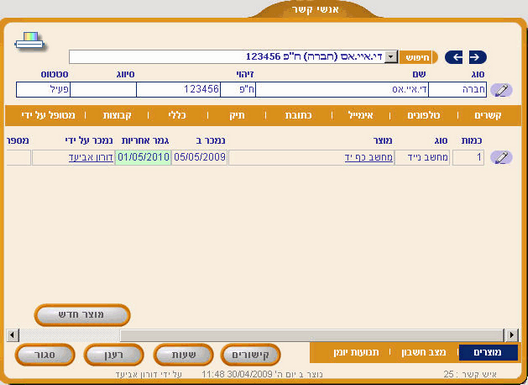
Task: Switch to the מוצרים bottom tab
Action: pos(488,353)
